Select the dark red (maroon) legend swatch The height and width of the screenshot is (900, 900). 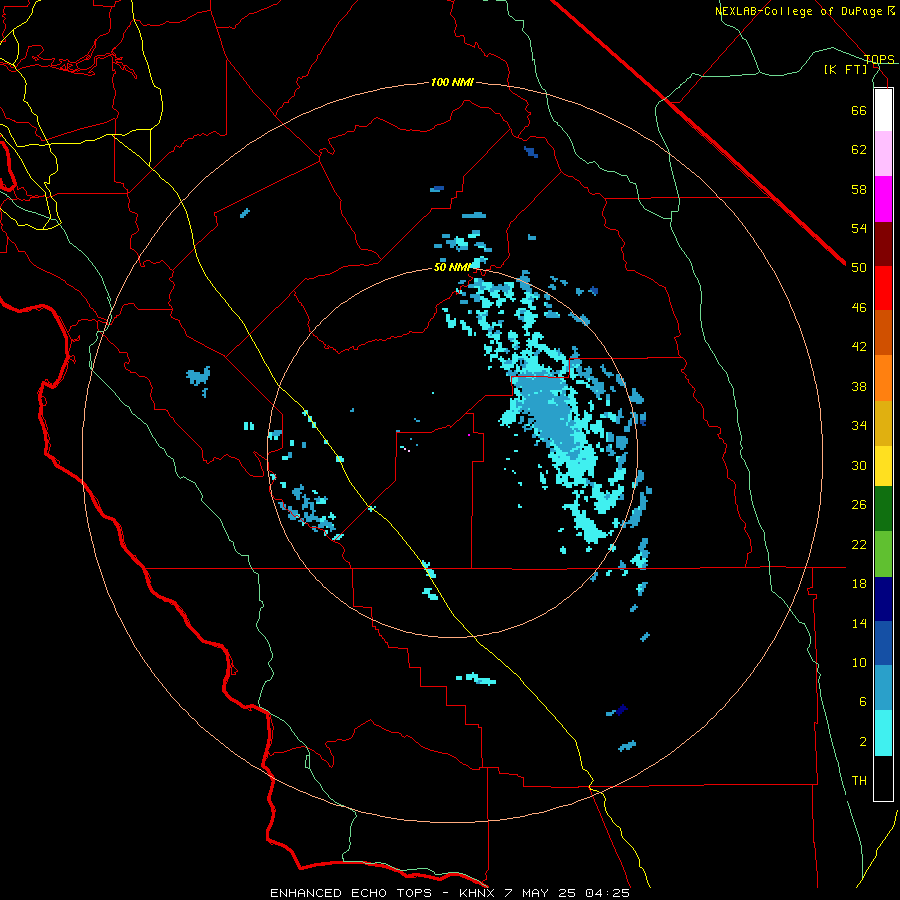pyautogui.click(x=883, y=245)
